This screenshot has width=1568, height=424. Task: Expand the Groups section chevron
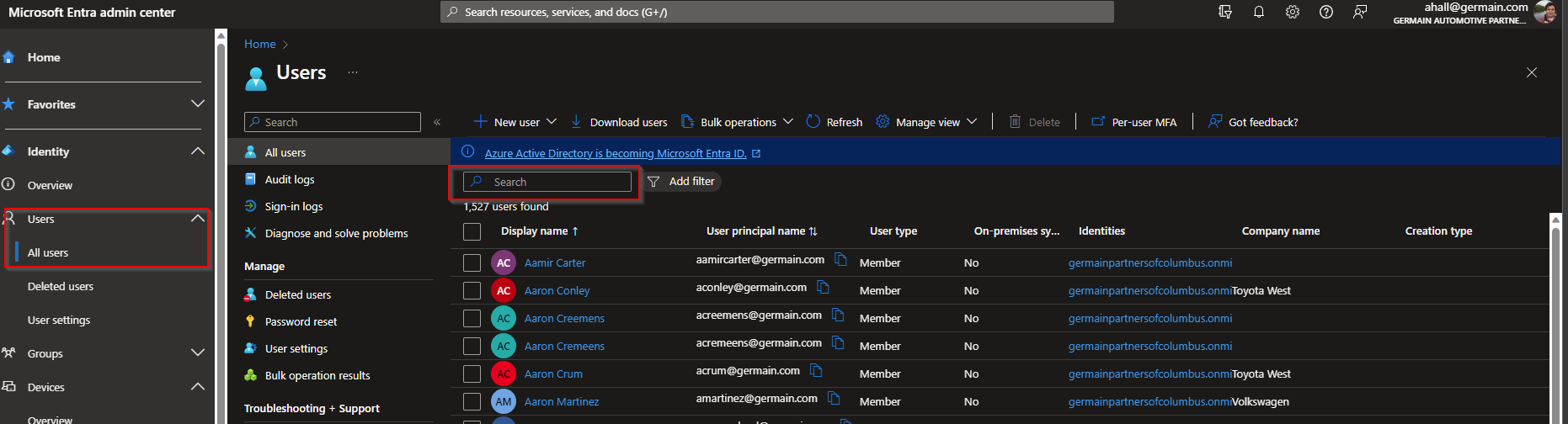click(198, 352)
